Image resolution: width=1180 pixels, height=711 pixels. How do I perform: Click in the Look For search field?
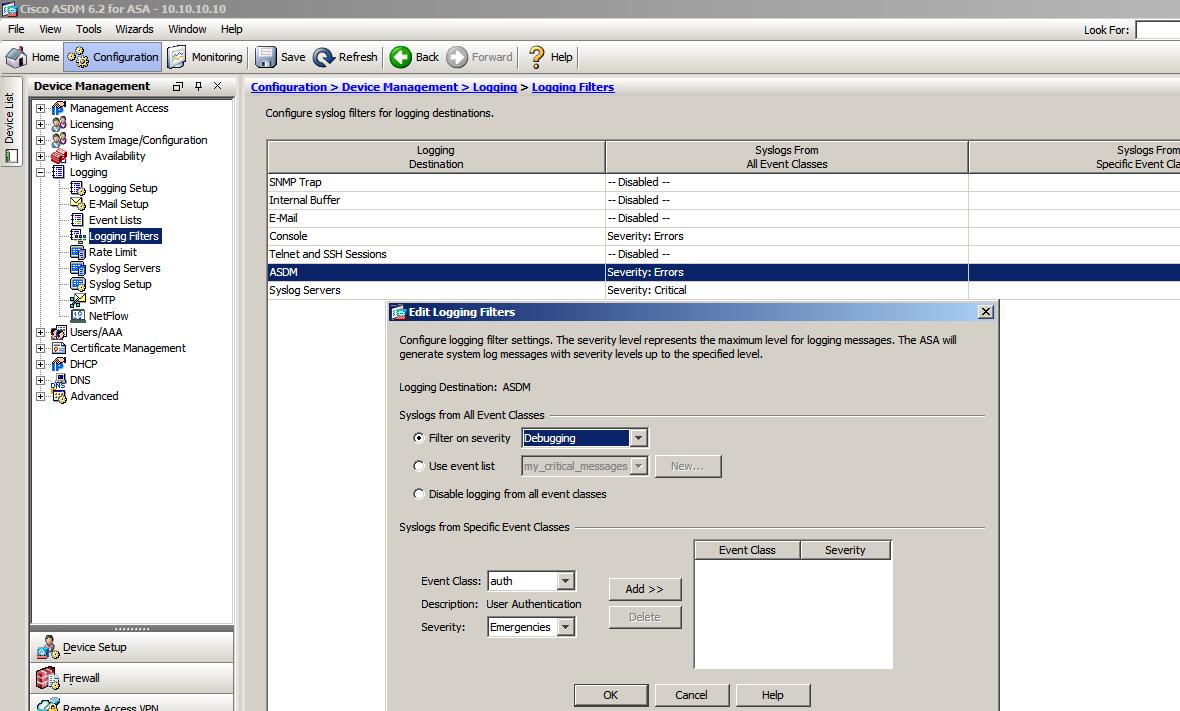1157,30
